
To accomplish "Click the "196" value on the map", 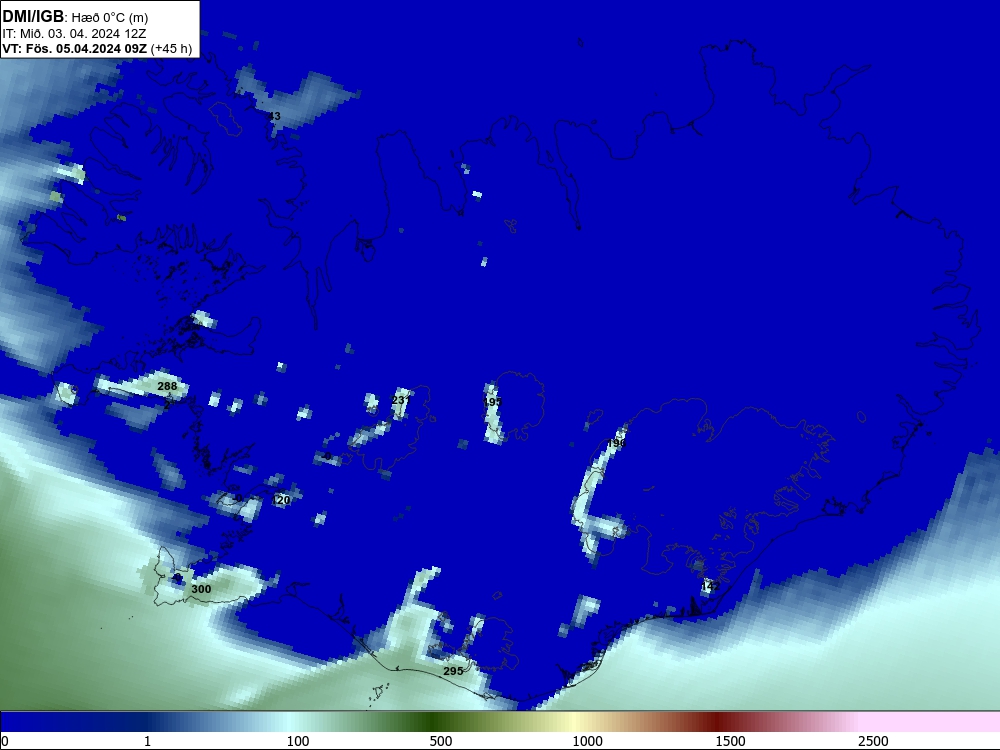I will point(617,443).
